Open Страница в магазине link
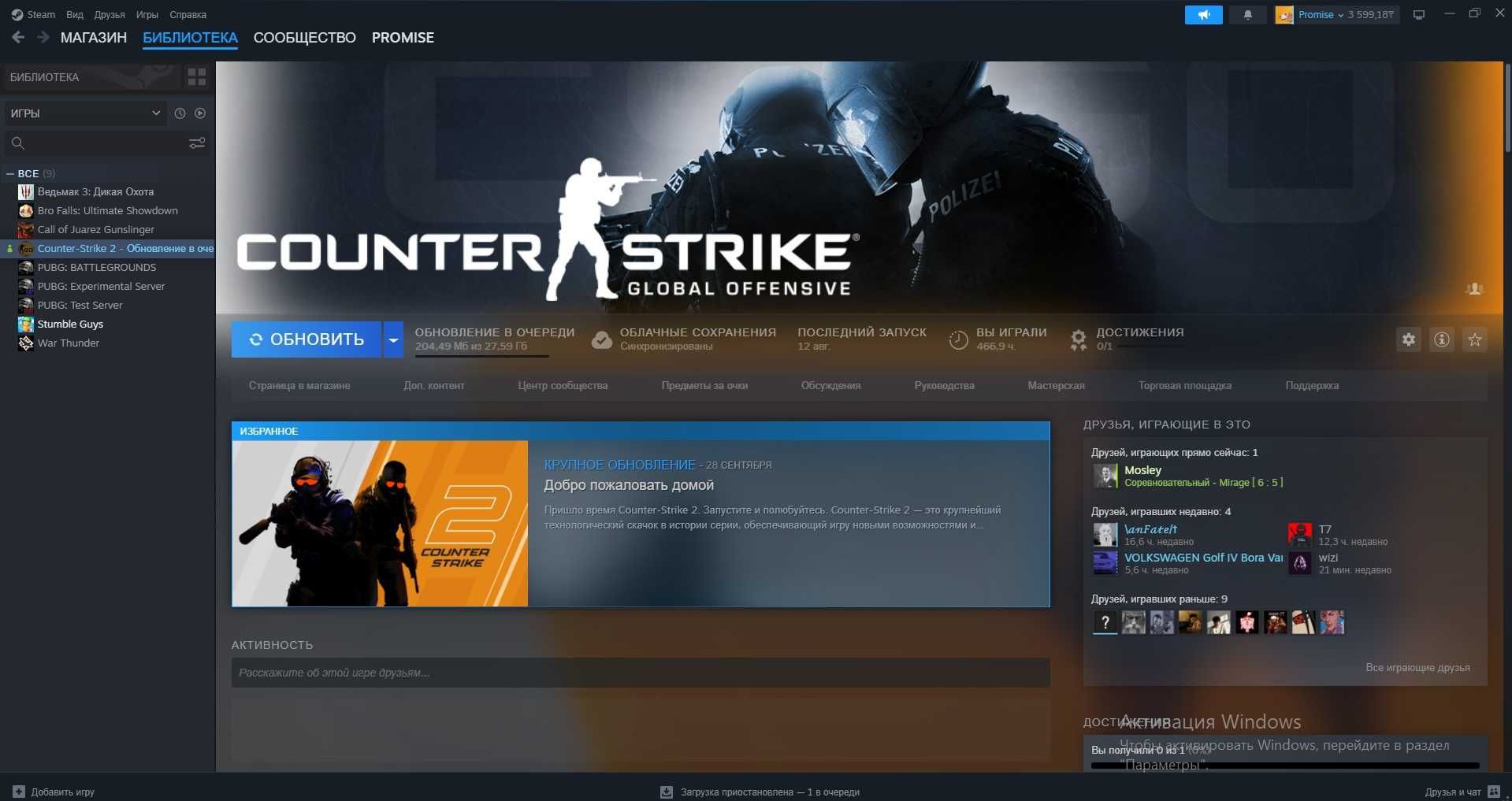1512x801 pixels. (x=299, y=385)
